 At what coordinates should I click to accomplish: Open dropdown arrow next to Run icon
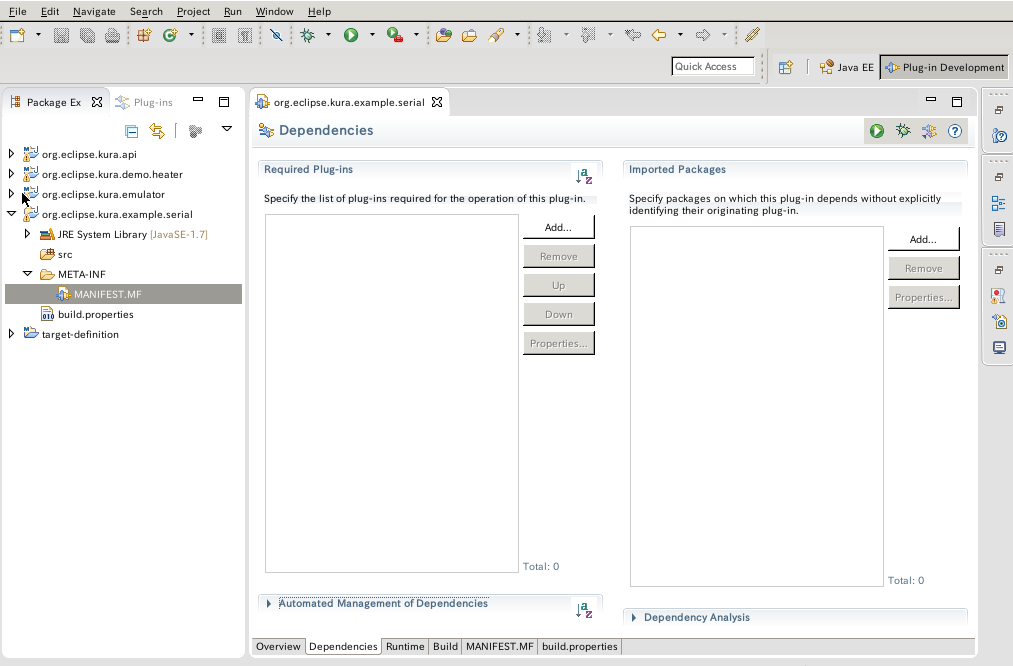tap(372, 35)
